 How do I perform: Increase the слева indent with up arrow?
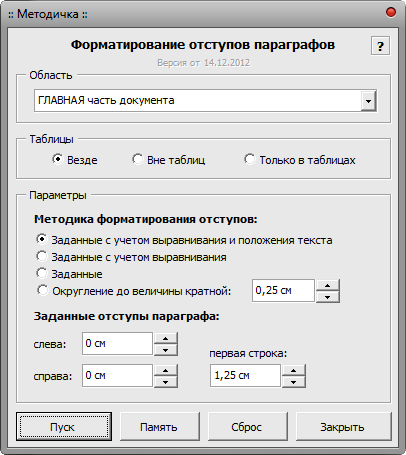[x=166, y=338]
